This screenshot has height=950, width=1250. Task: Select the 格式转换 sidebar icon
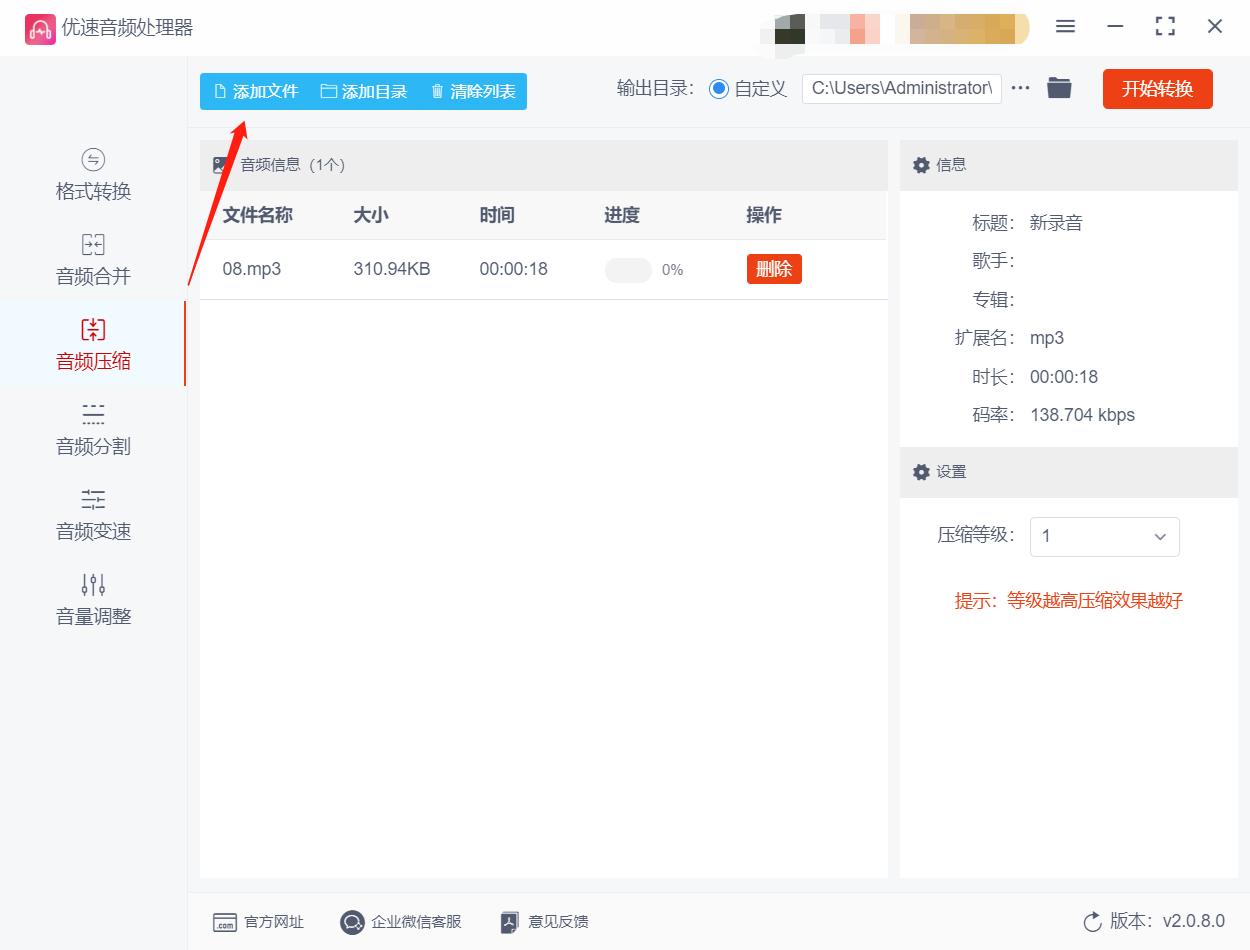[x=92, y=176]
